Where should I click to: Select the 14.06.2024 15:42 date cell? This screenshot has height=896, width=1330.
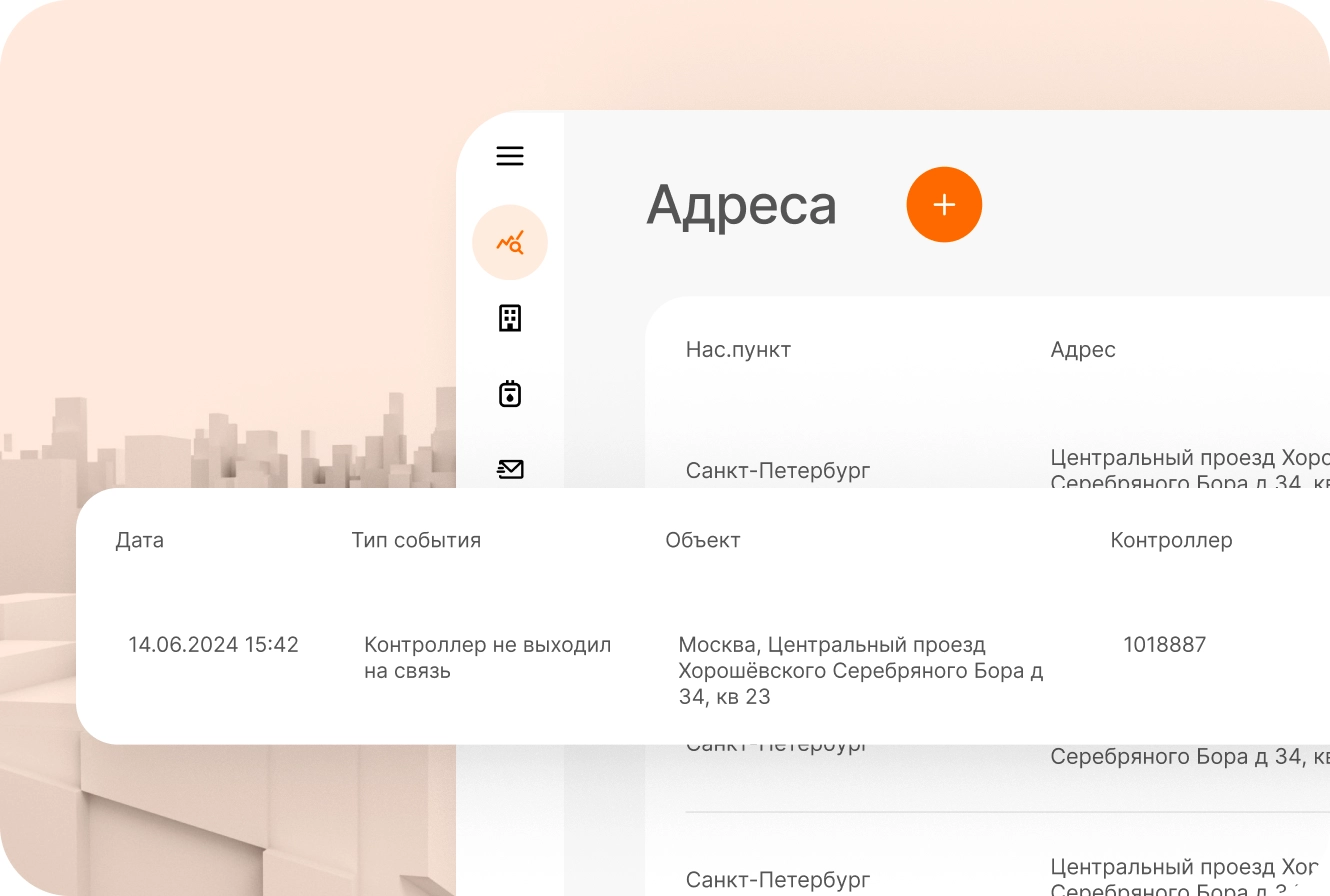pyautogui.click(x=213, y=645)
